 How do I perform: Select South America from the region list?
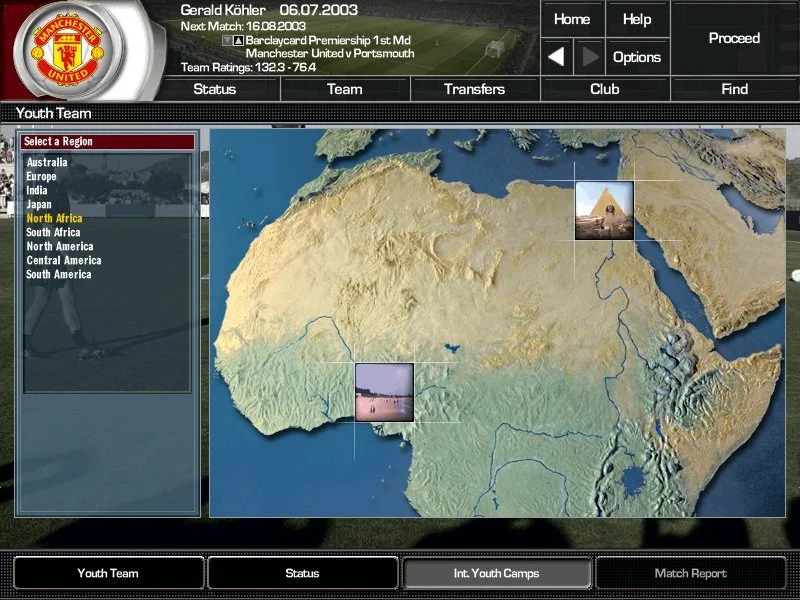(x=58, y=274)
